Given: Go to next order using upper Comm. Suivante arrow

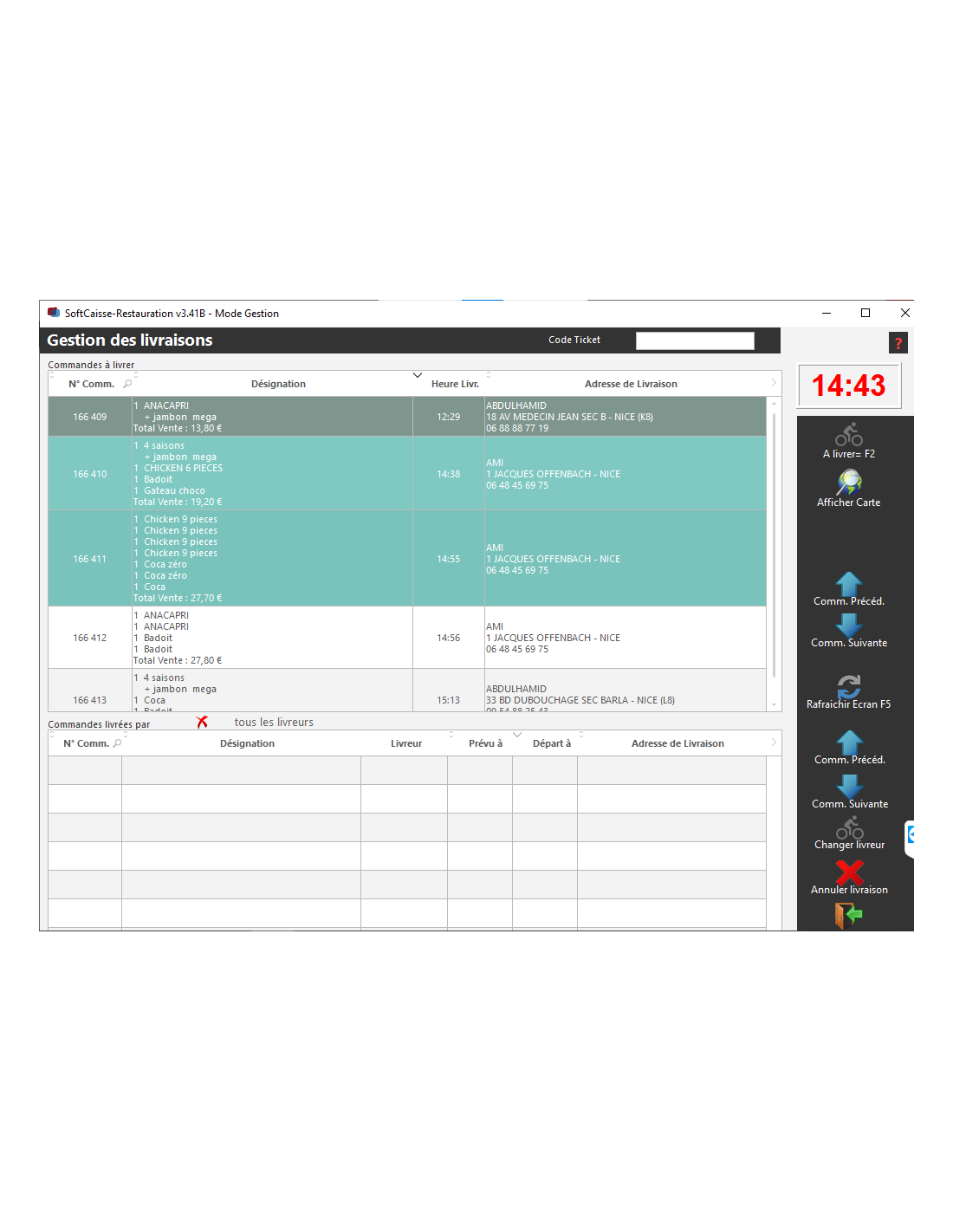Looking at the screenshot, I should pyautogui.click(x=848, y=625).
